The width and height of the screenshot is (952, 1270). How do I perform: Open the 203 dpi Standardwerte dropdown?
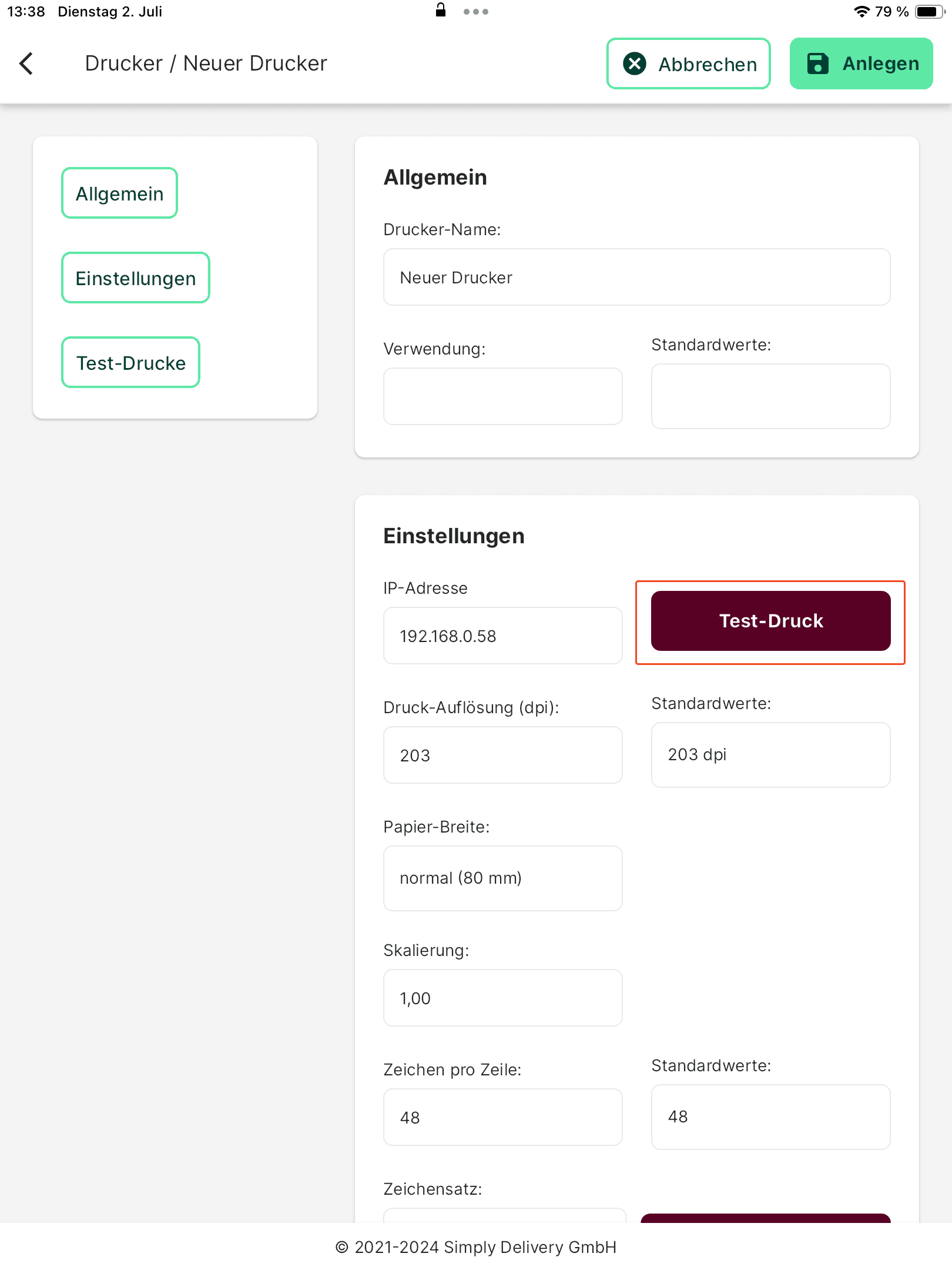[771, 755]
